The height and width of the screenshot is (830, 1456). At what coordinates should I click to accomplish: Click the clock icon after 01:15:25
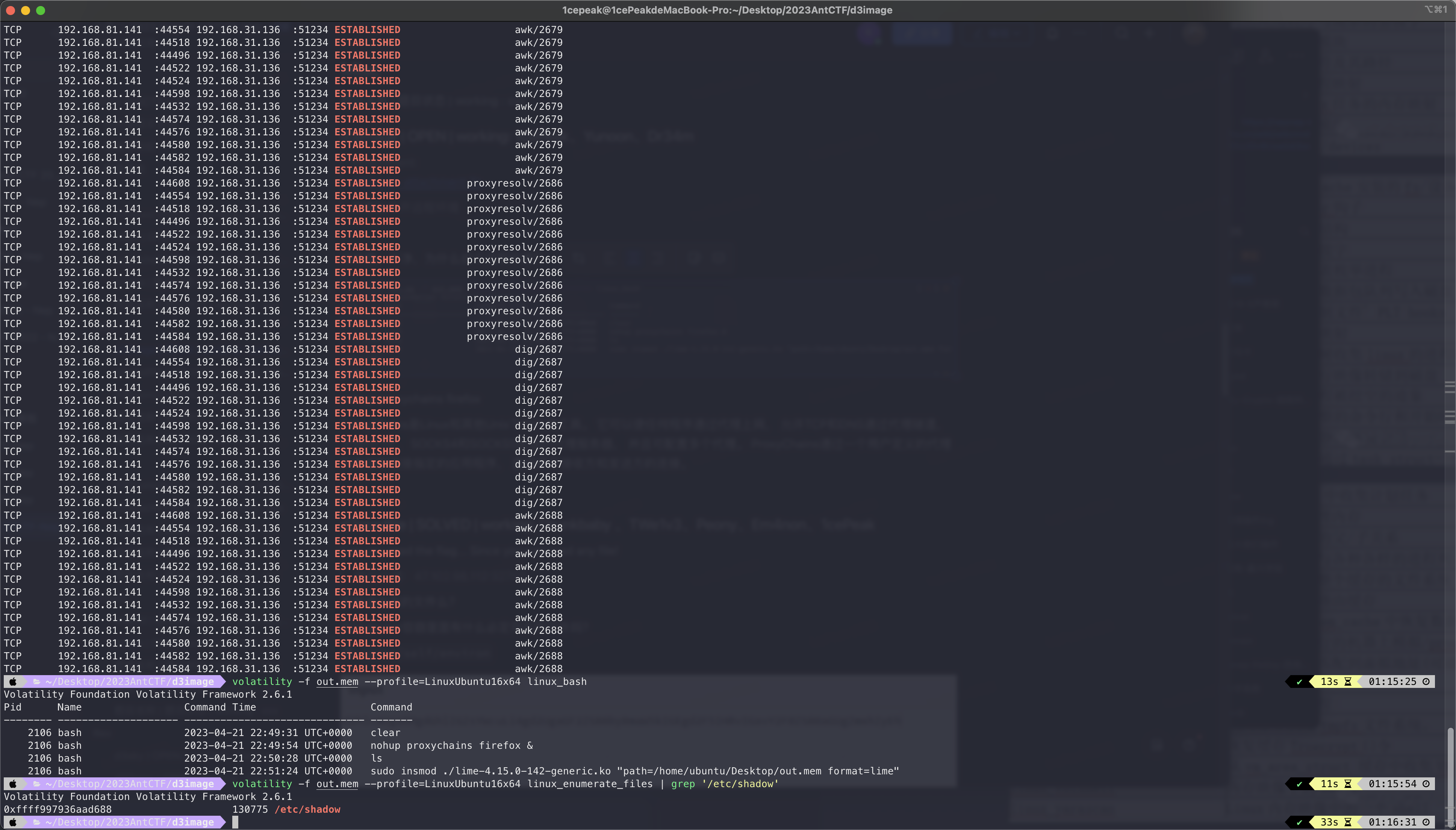[1426, 682]
